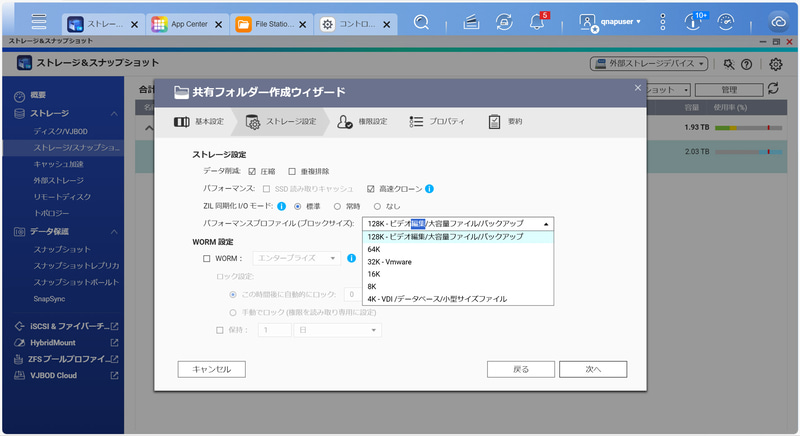
Task: Choose the 32K - Vmware option
Action: pos(458,262)
